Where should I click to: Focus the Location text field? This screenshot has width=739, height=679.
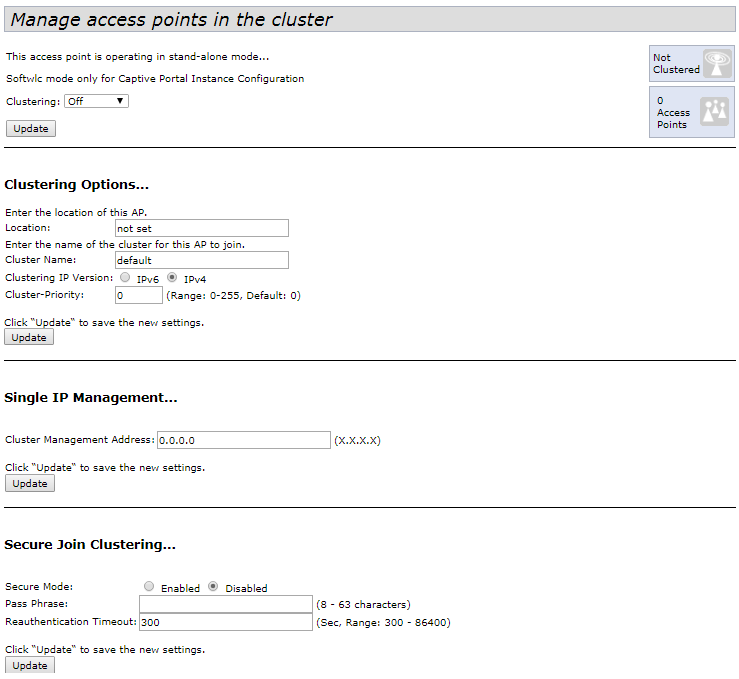(201, 228)
